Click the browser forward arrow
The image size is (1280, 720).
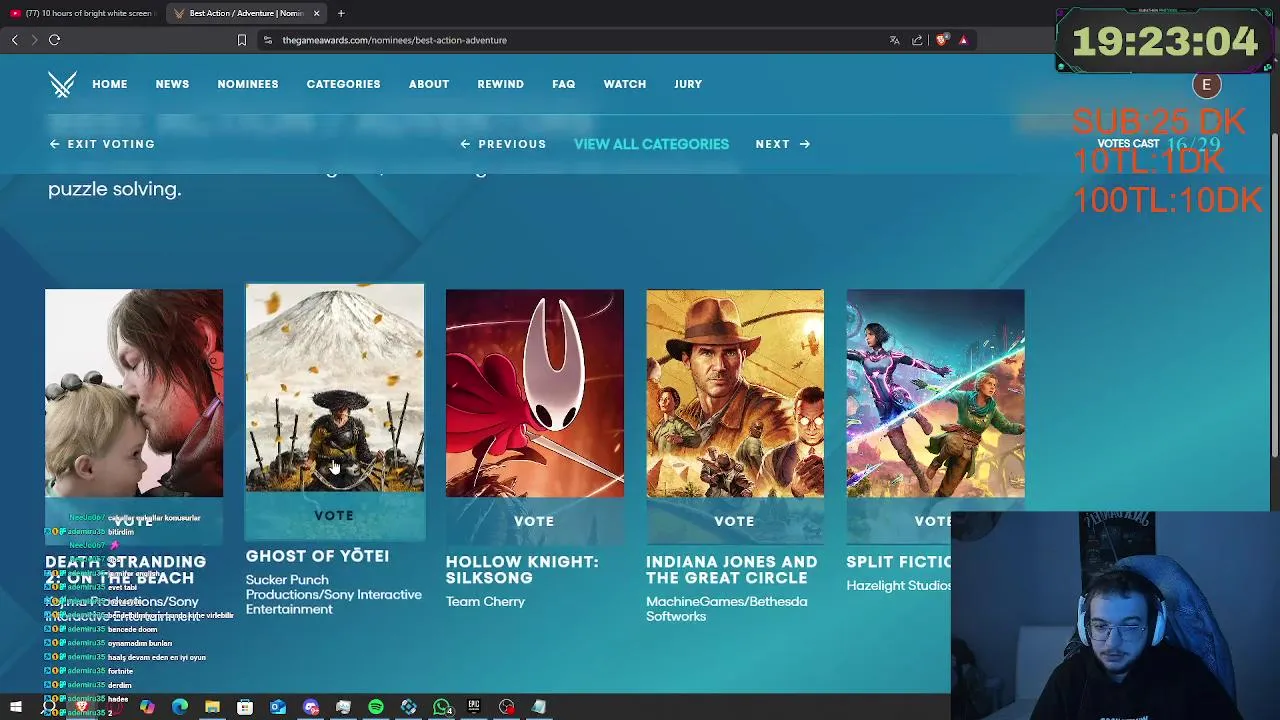click(34, 40)
